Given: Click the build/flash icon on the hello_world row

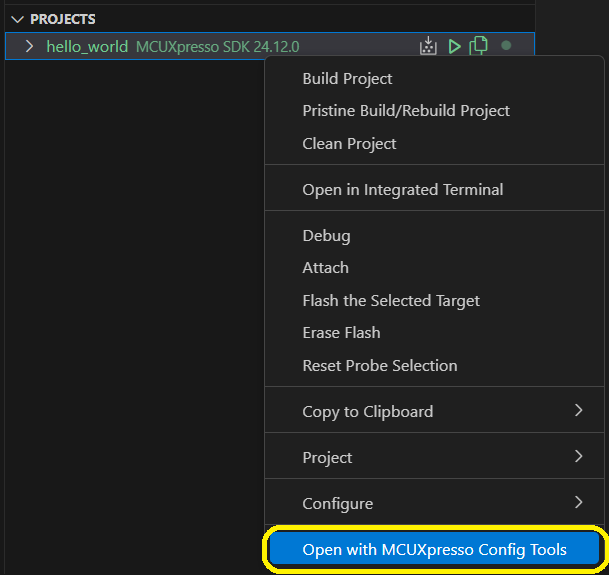Looking at the screenshot, I should point(428,46).
